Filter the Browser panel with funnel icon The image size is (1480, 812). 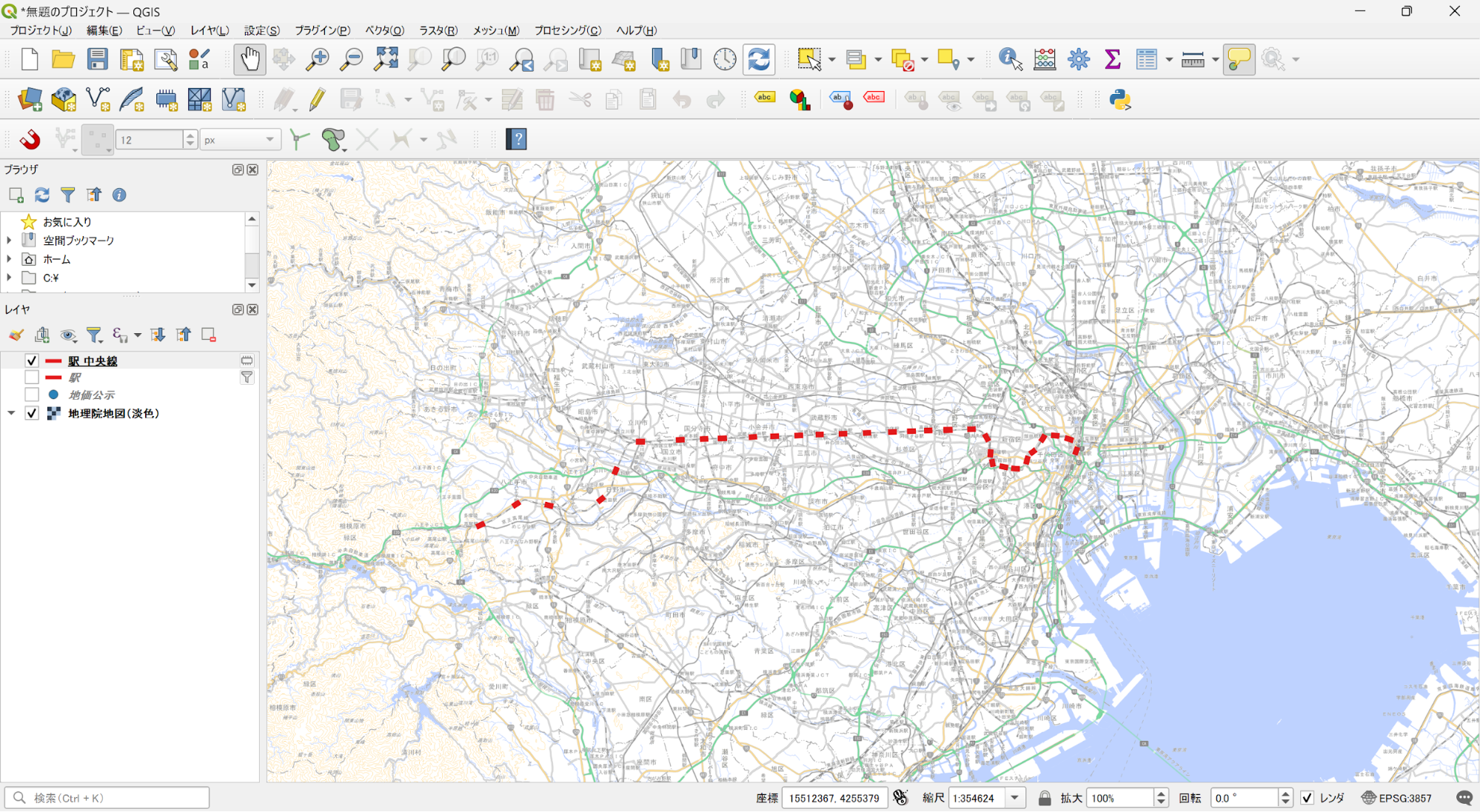67,195
